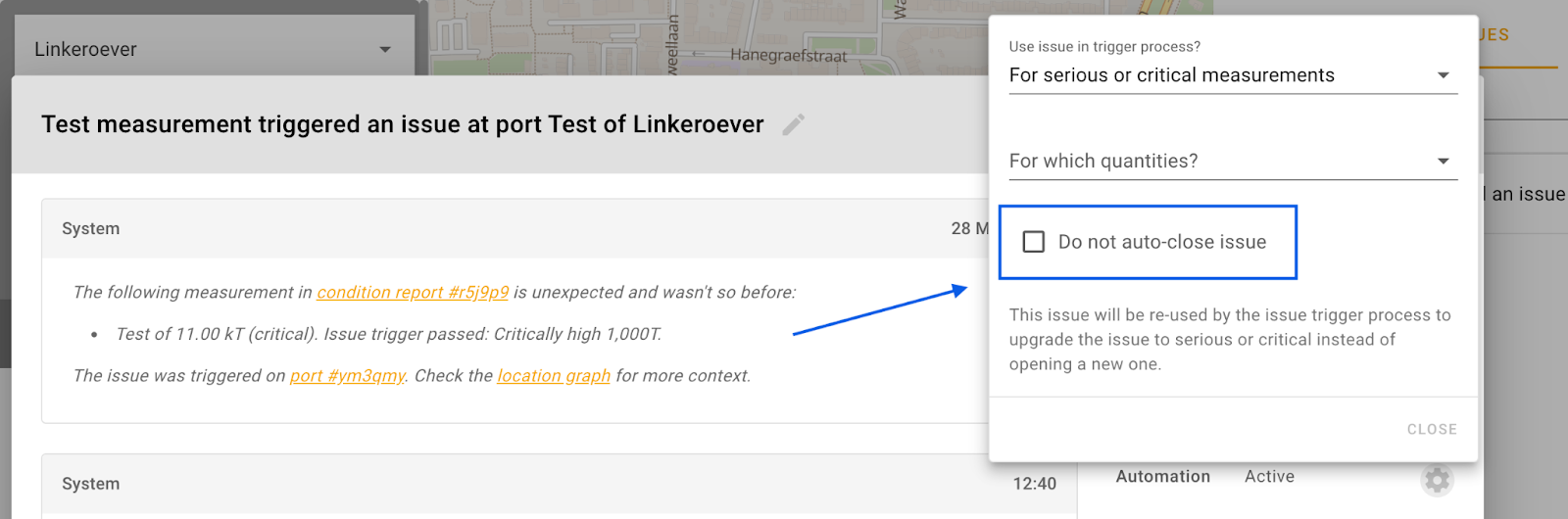
Task: Click the Active automation status
Action: 1269,477
